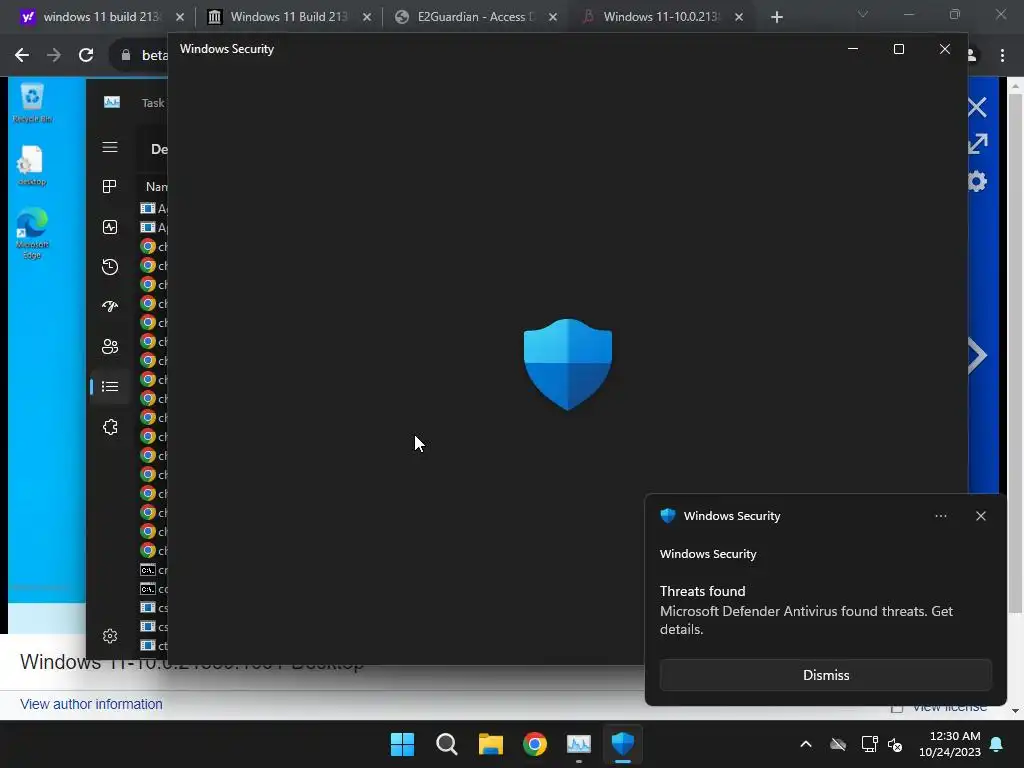Reload the browser page
The height and width of the screenshot is (768, 1024).
coord(86,55)
